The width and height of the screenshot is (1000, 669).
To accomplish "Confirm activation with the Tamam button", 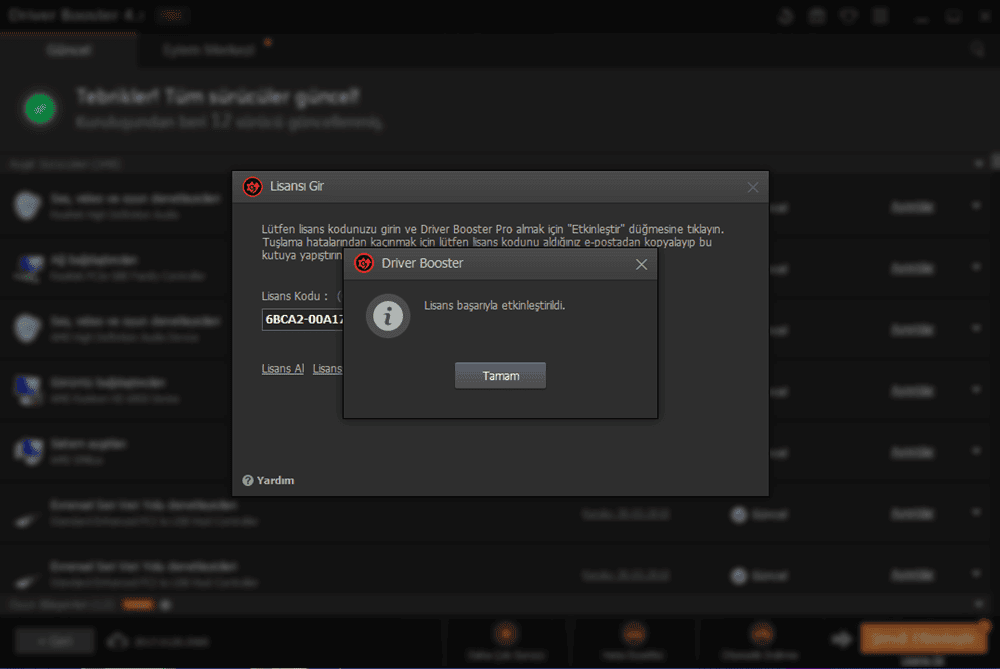I will pyautogui.click(x=500, y=376).
